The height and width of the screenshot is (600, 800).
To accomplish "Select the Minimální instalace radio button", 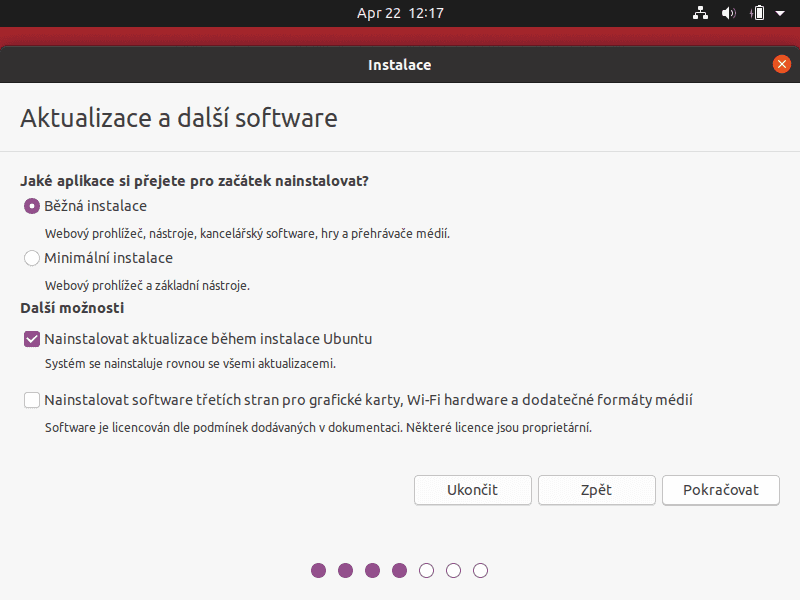I will [x=32, y=258].
